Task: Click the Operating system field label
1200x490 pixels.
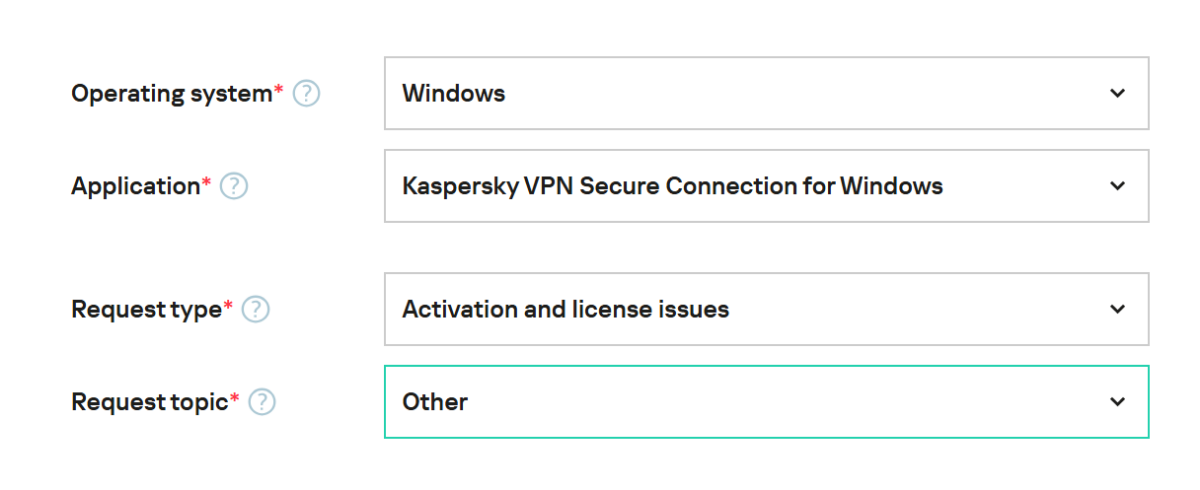Action: pos(171,94)
